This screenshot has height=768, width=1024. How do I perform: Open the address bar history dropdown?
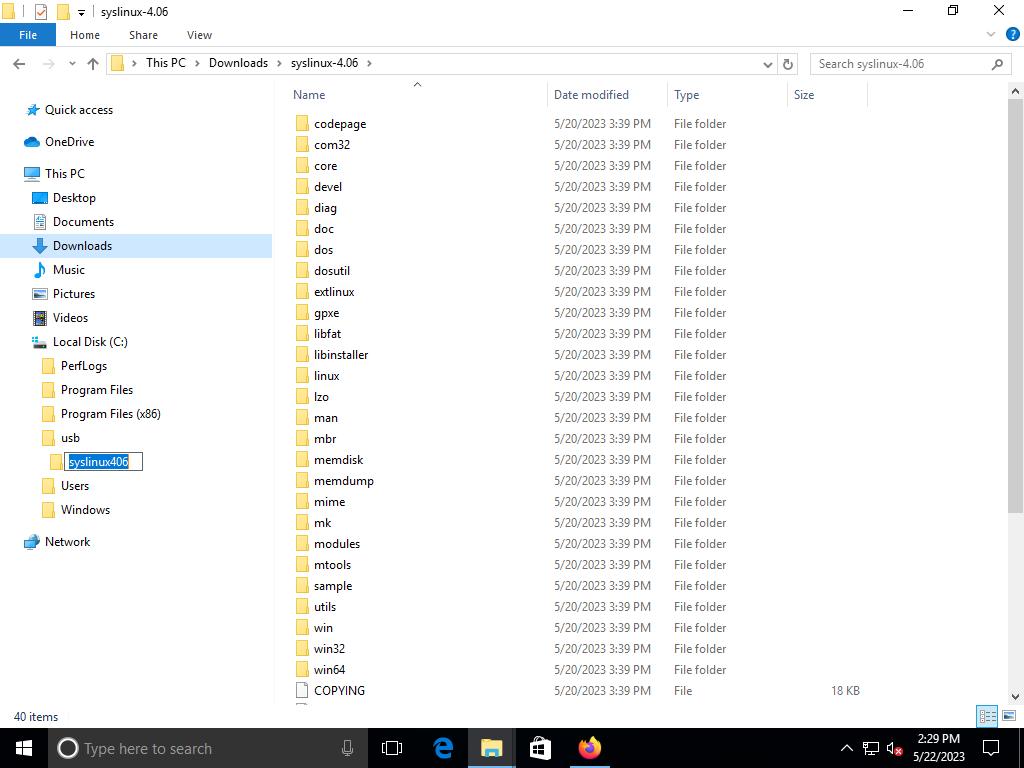(x=767, y=64)
